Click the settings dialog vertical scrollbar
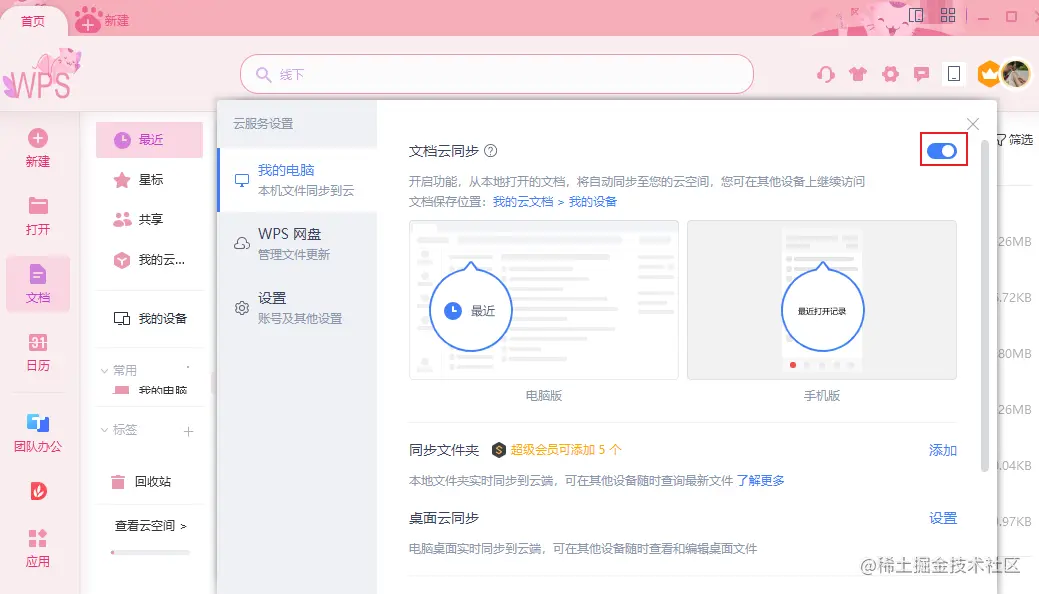Image resolution: width=1039 pixels, height=594 pixels. [985, 305]
